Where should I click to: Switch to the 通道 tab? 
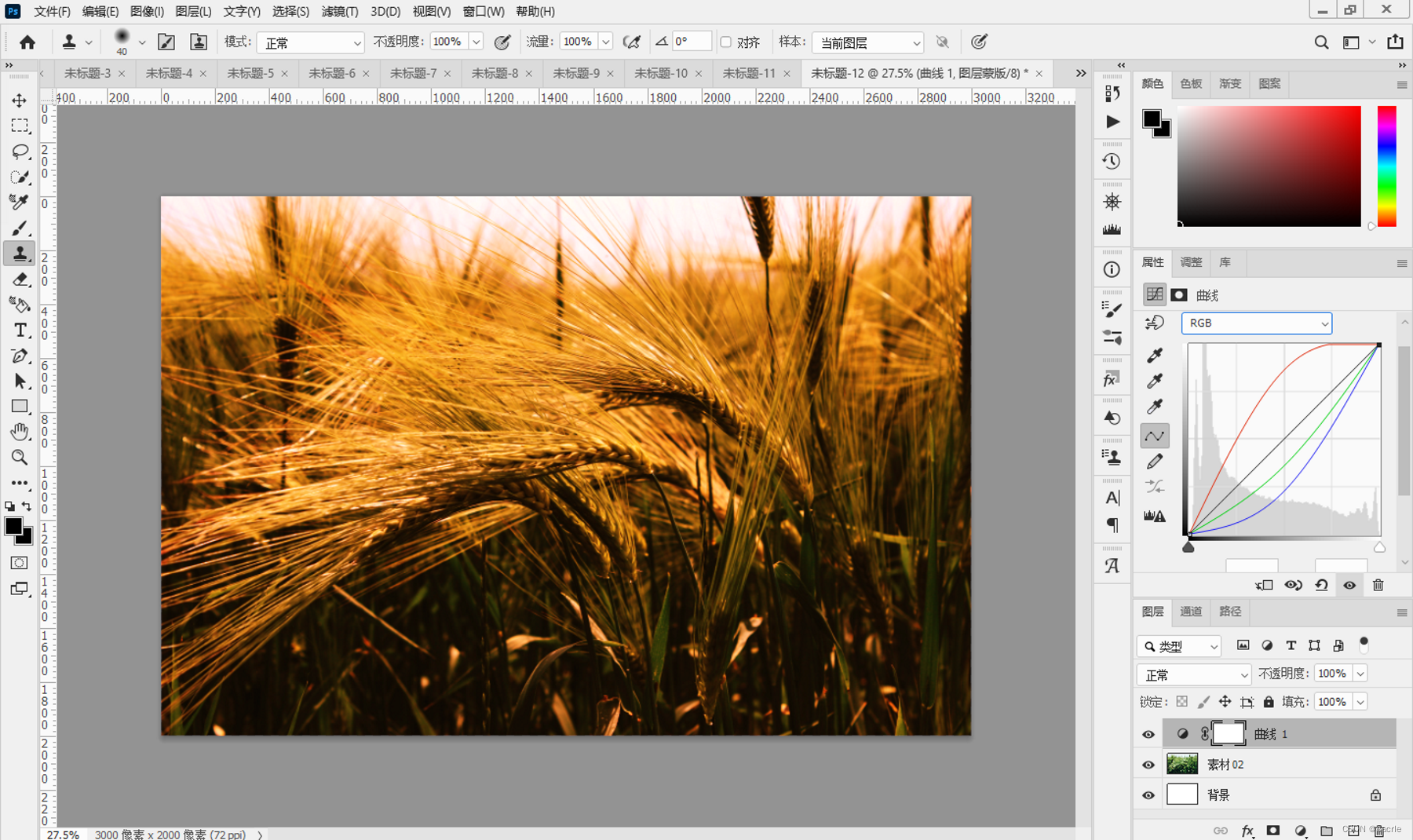click(1191, 612)
